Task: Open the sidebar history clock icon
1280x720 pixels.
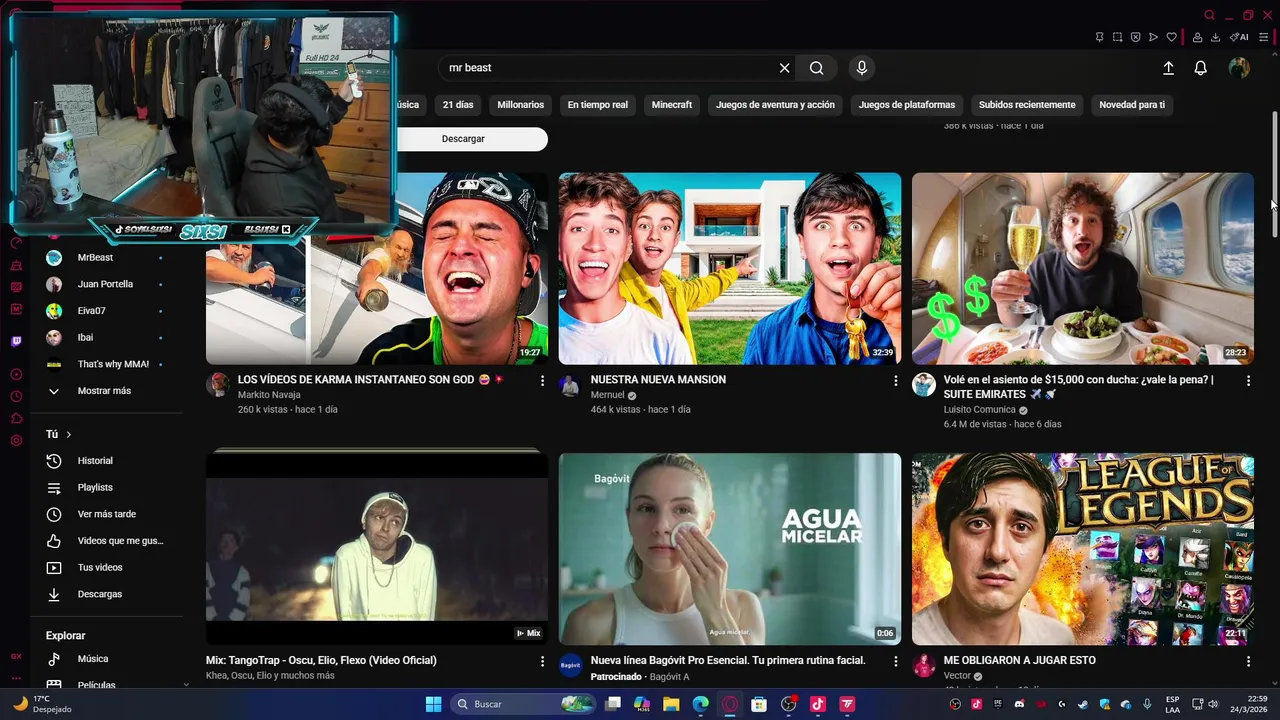Action: click(x=16, y=396)
